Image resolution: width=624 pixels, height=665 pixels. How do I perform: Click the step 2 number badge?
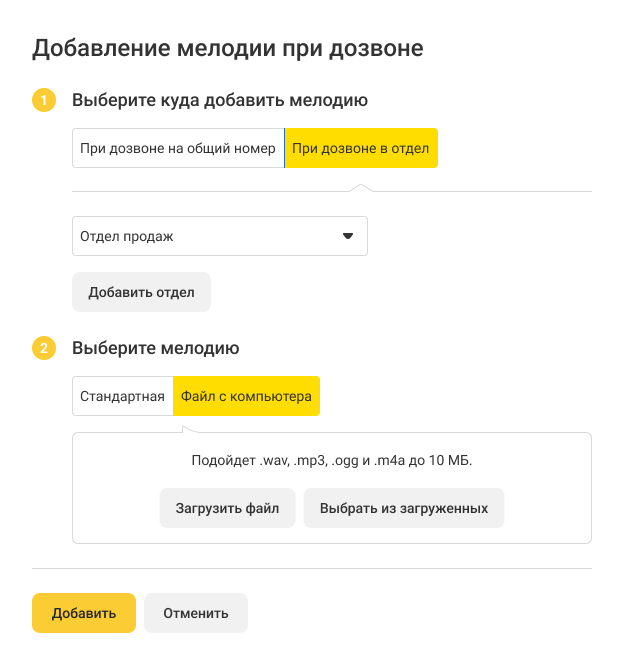pyautogui.click(x=43, y=349)
